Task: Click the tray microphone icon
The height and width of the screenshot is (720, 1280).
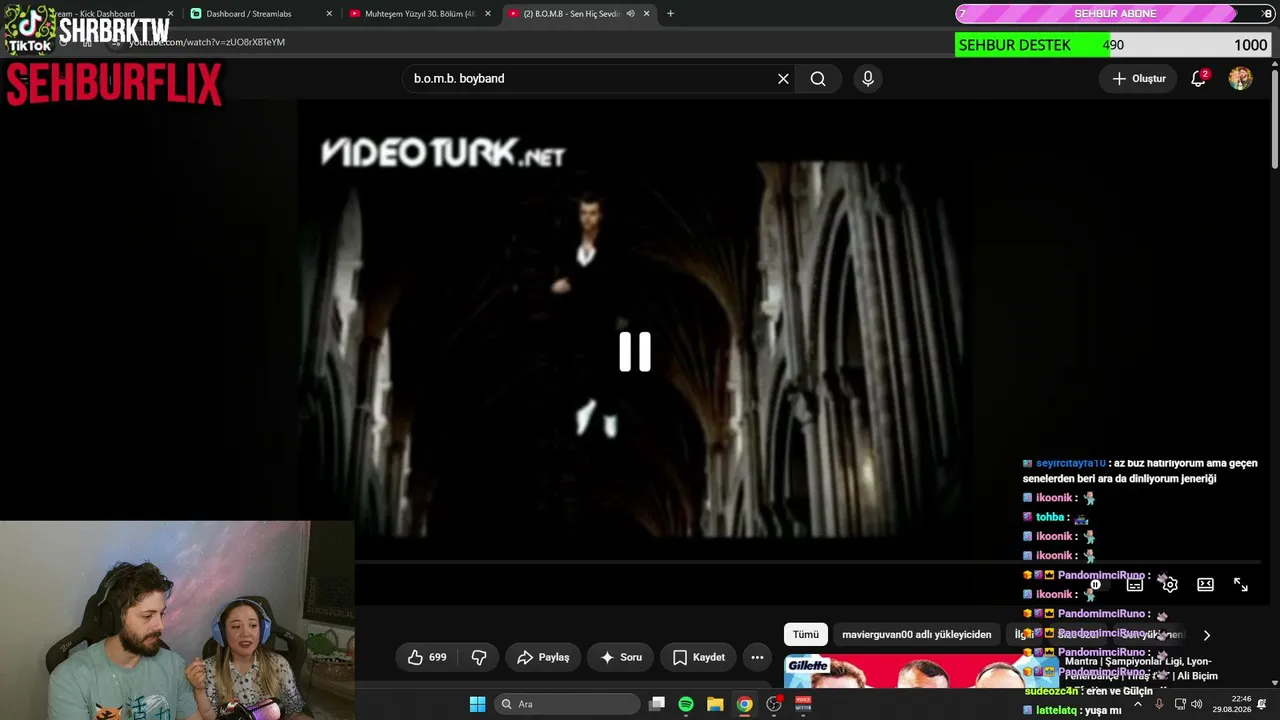Action: point(1159,704)
